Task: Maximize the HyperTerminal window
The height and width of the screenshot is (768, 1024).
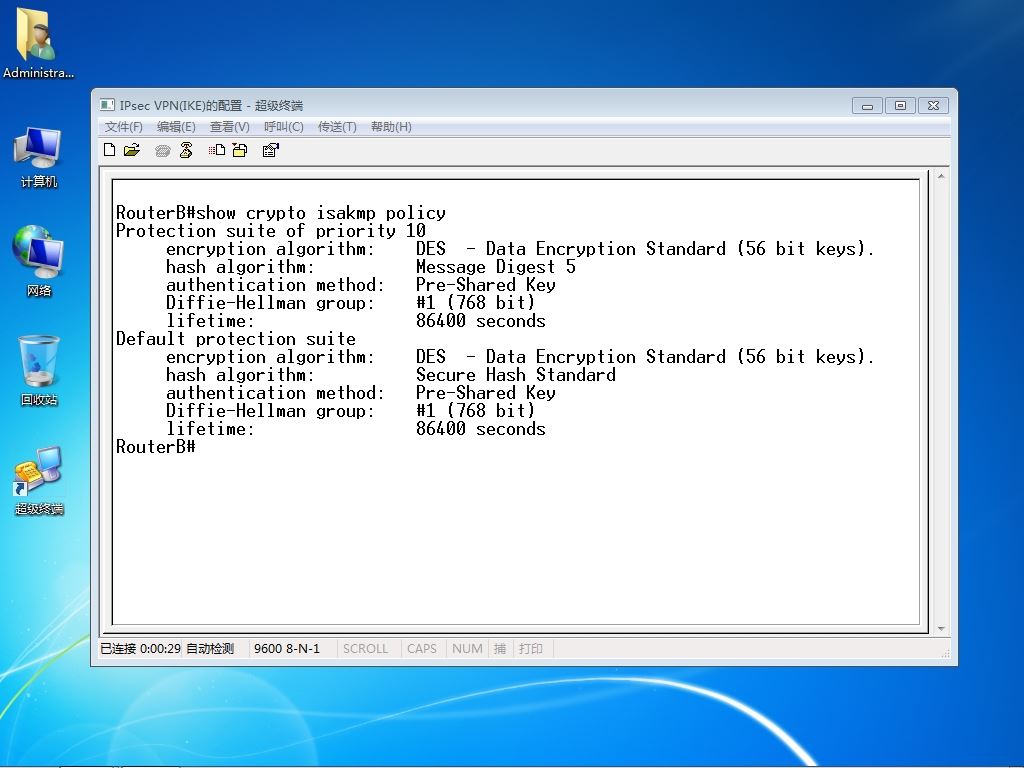Action: point(901,105)
